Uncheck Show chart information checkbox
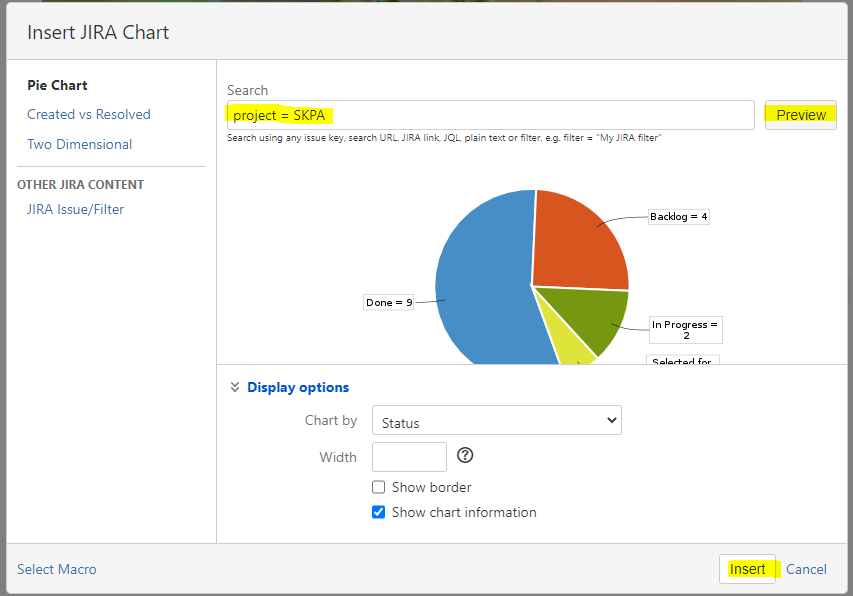The image size is (853, 596). 379,512
